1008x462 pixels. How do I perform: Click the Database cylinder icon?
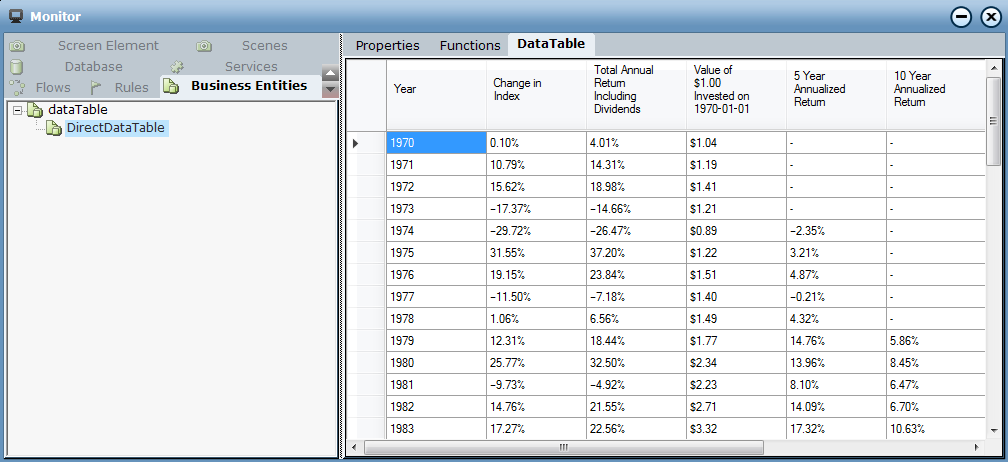[x=16, y=67]
